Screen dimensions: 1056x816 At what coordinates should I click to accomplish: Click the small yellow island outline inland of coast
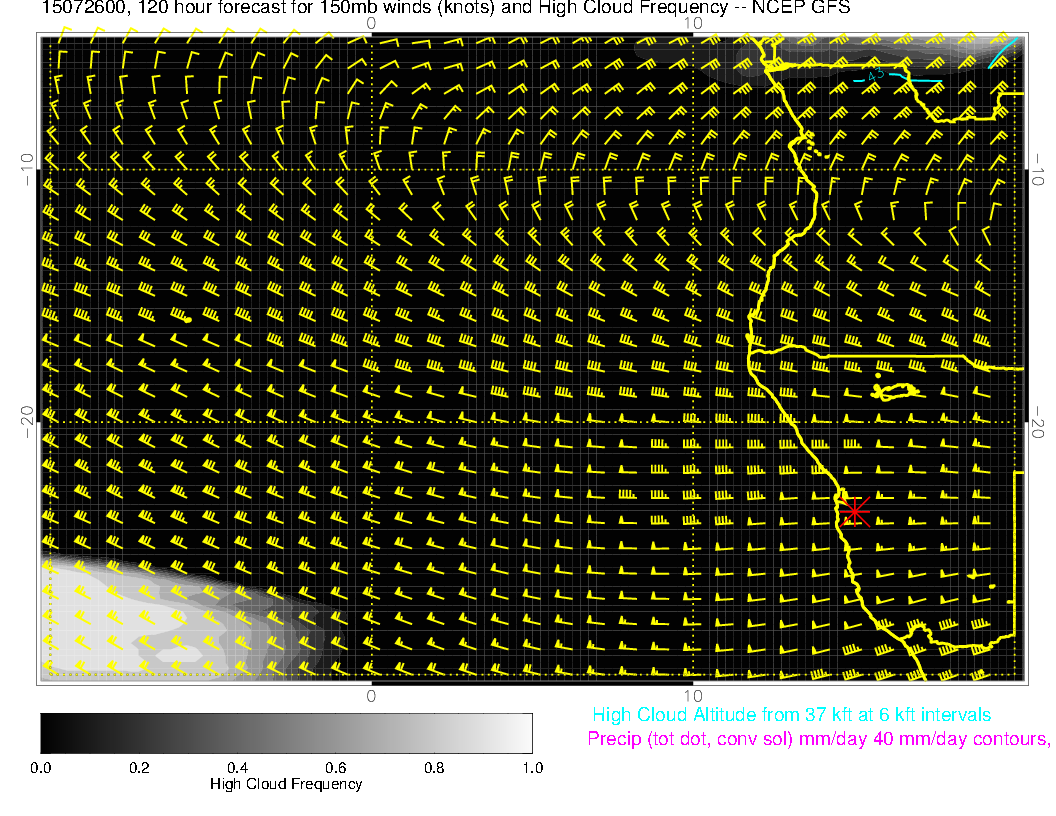895,391
